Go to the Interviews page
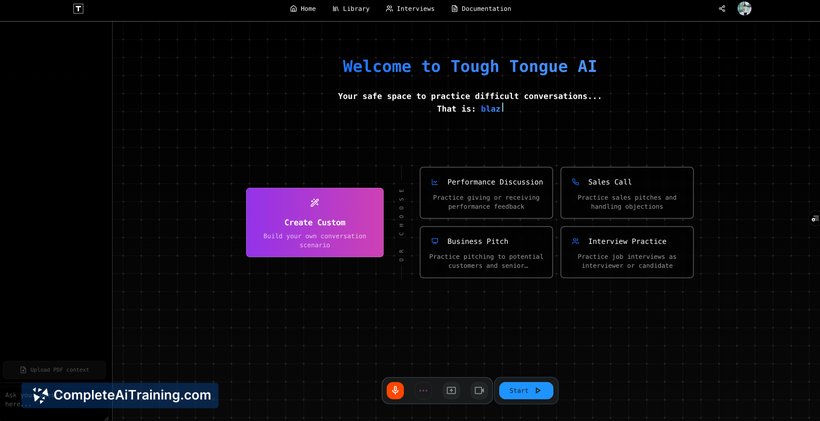This screenshot has width=820, height=421. coord(410,8)
